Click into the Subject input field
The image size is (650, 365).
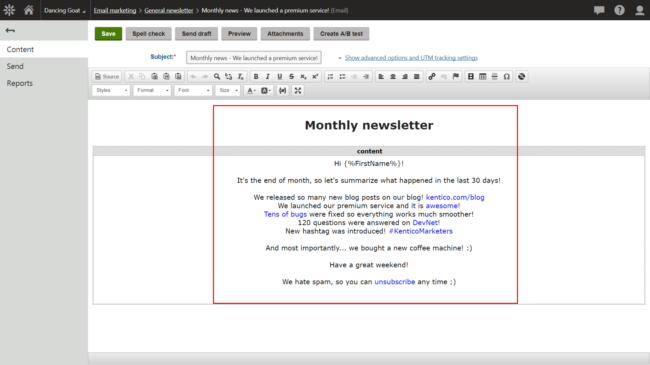click(254, 58)
